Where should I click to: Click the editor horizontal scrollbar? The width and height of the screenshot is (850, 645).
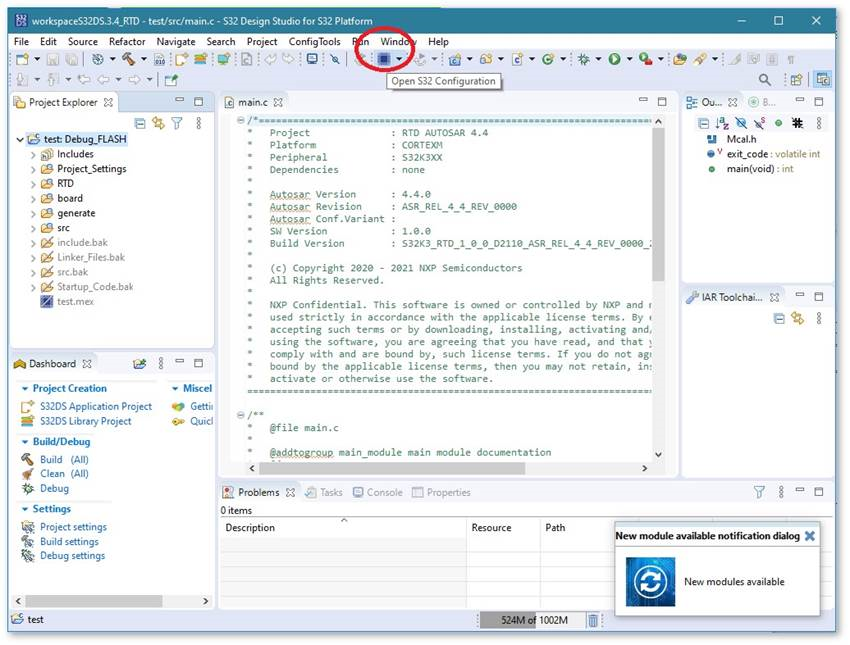click(448, 468)
